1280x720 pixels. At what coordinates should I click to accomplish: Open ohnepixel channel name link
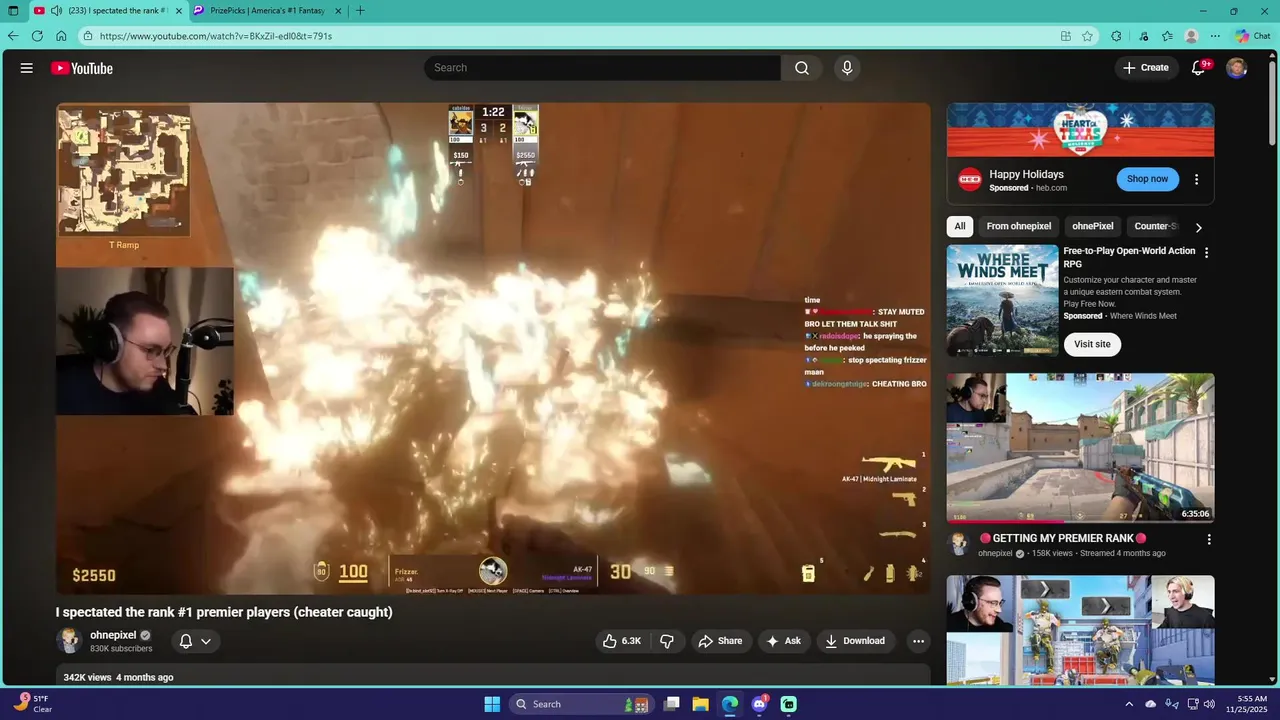point(113,635)
